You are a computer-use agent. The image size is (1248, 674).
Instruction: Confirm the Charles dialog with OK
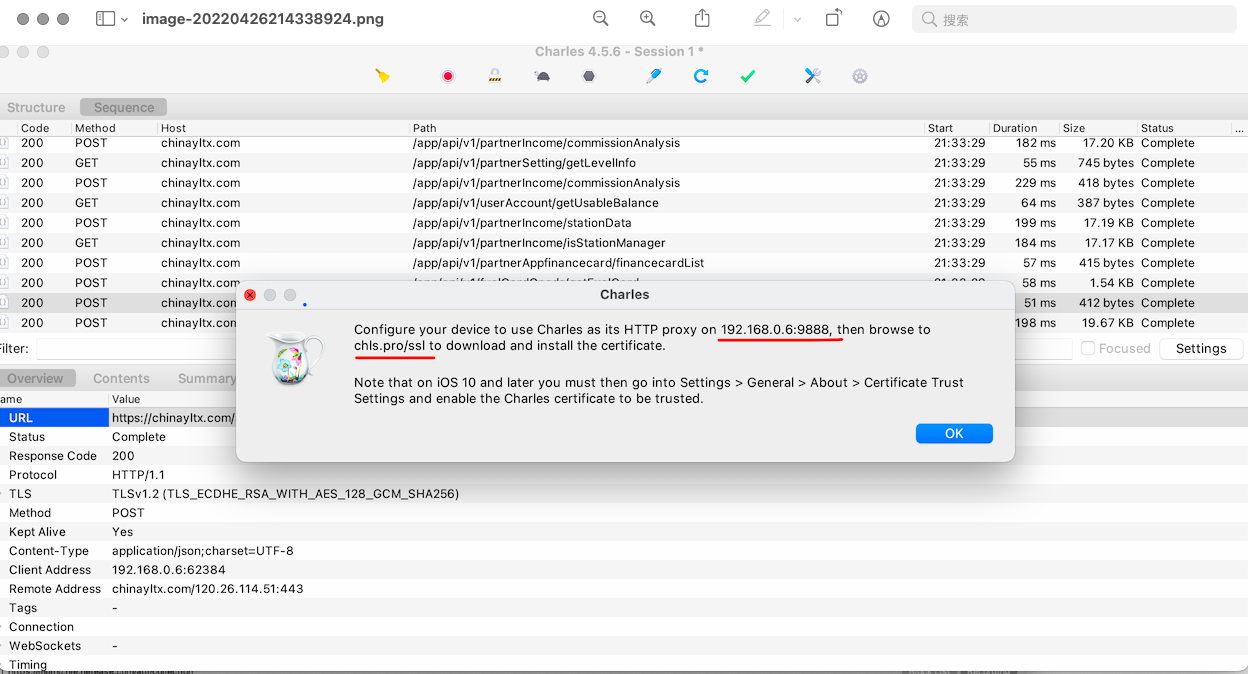pos(954,433)
